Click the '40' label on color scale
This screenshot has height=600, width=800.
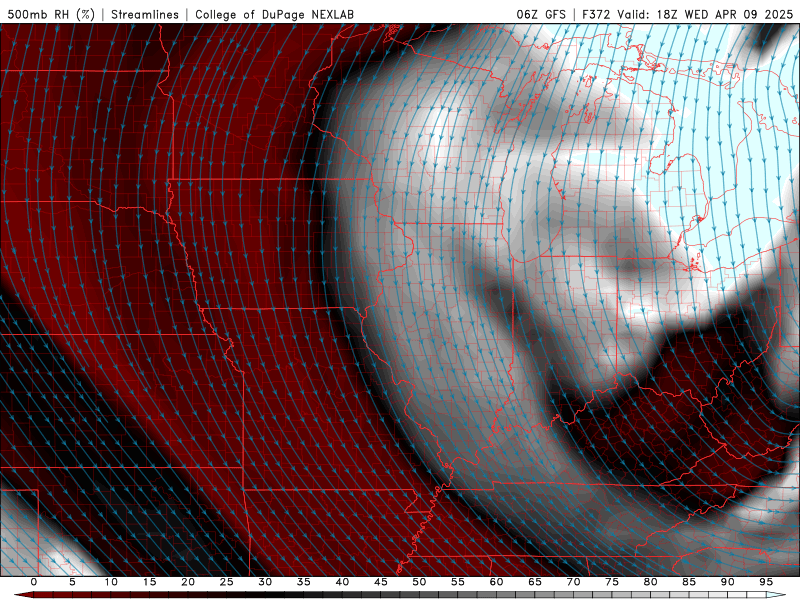tap(342, 582)
